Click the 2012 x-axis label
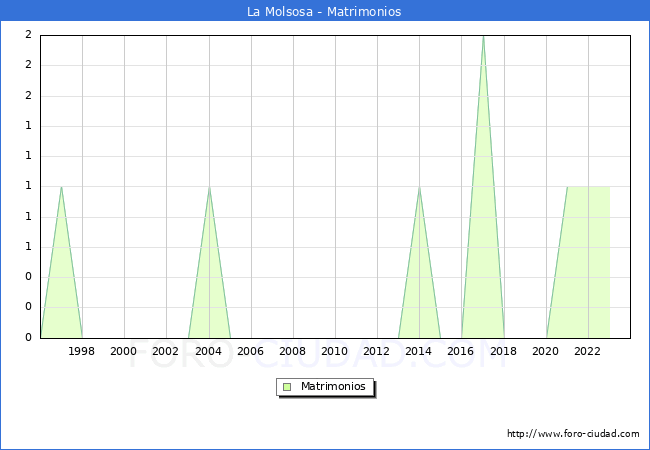The width and height of the screenshot is (650, 450). (376, 351)
